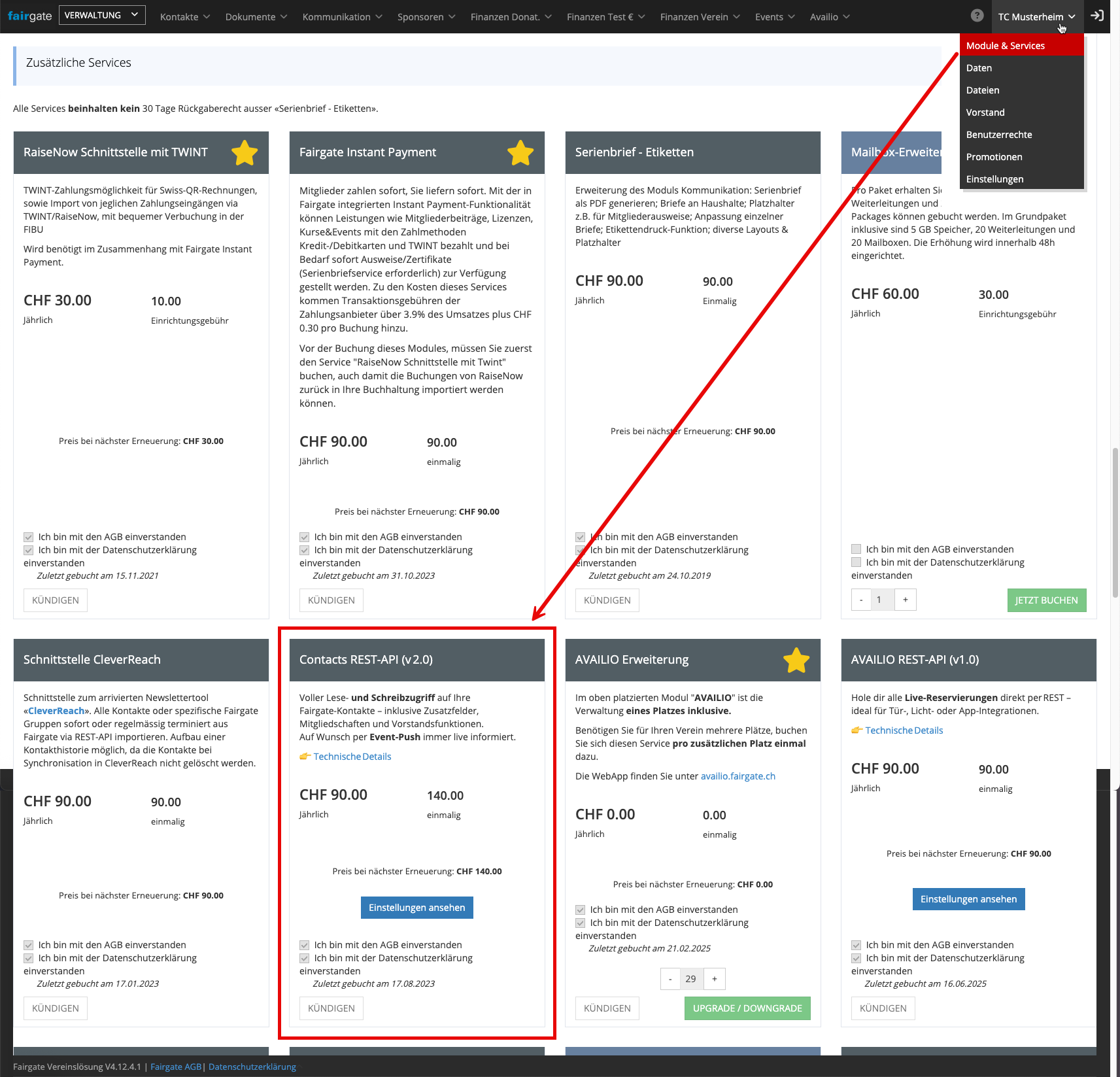Image resolution: width=1120 pixels, height=1077 pixels.
Task: Check AGB agreement in Mailbox-Erweiterung card
Action: tap(856, 549)
